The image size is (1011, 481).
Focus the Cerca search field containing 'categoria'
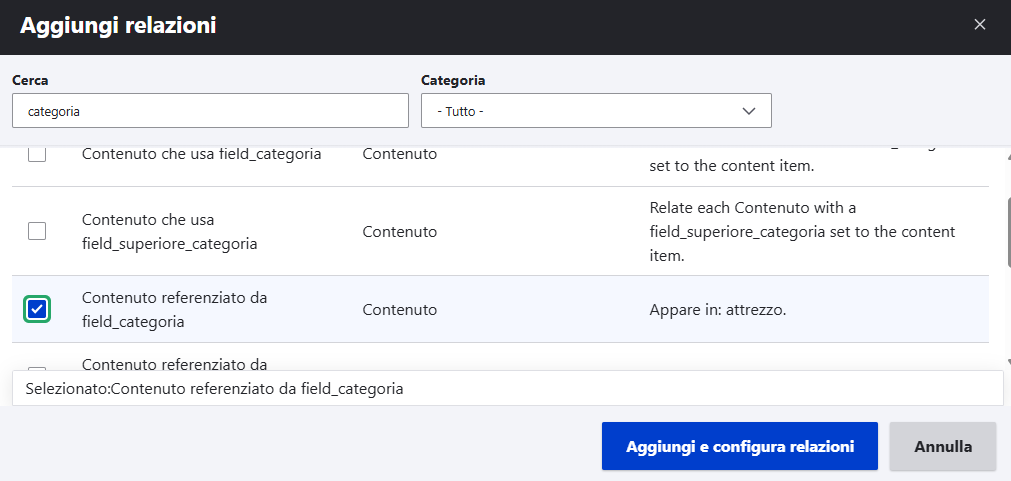pos(210,111)
